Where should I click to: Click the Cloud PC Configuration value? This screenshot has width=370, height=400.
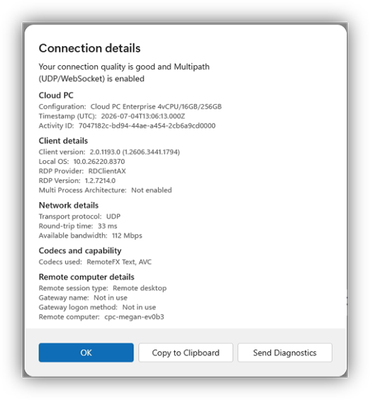click(x=156, y=107)
